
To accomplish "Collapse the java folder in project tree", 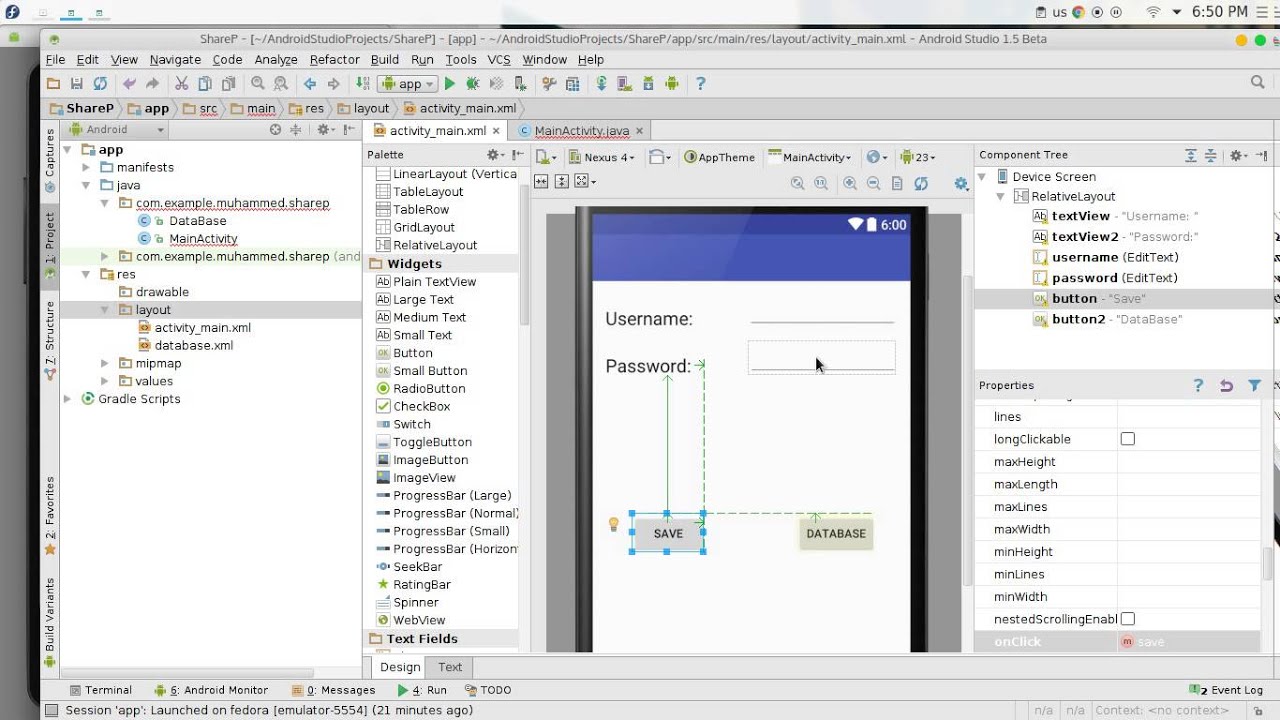I will [87, 185].
